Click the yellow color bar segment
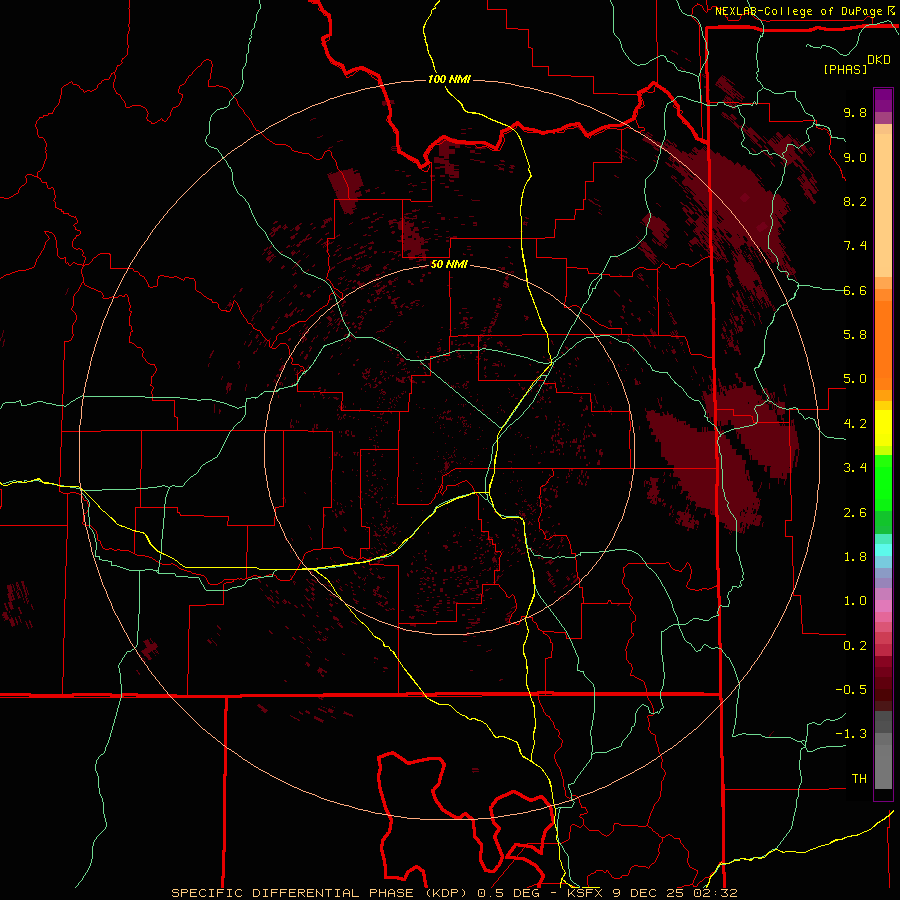Viewport: 900px width, 900px height. tap(883, 428)
